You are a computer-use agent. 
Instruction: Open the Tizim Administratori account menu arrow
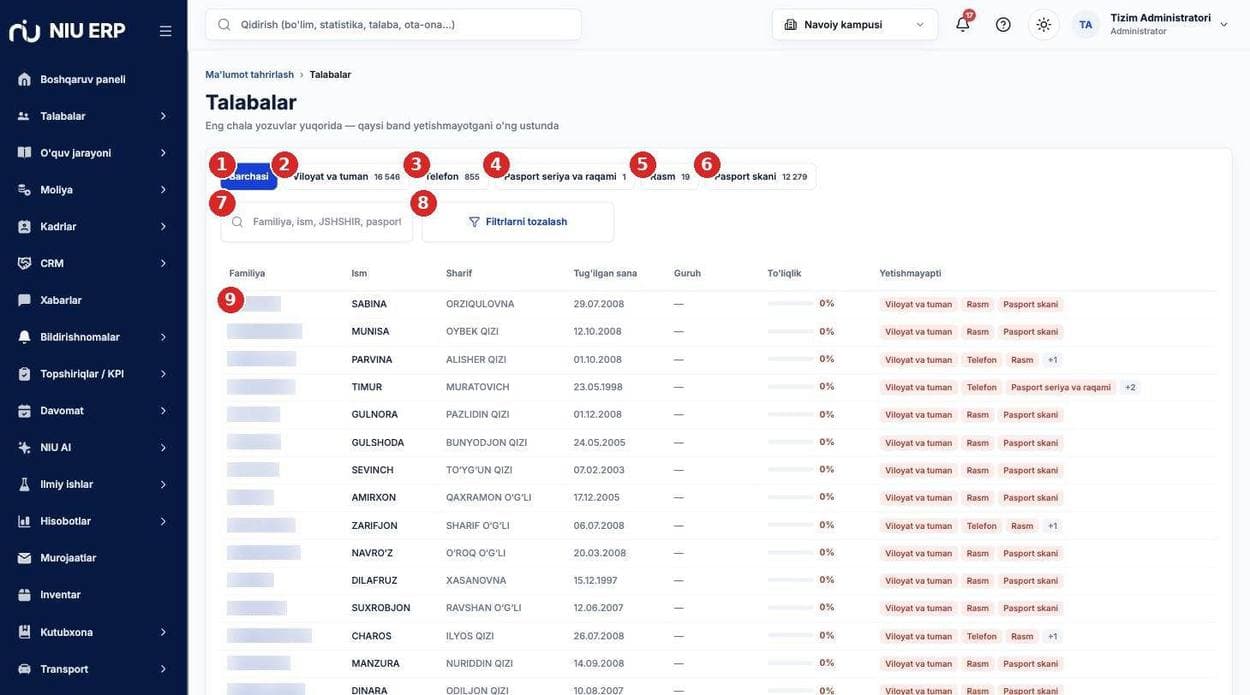1224,24
